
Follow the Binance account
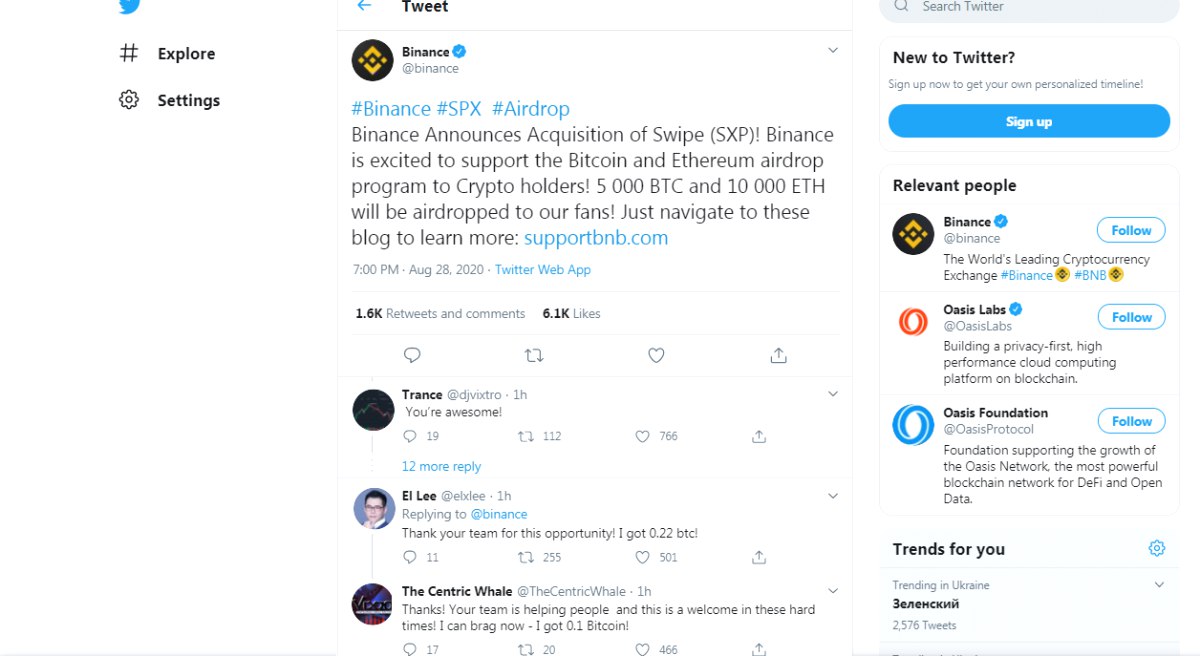(1131, 230)
